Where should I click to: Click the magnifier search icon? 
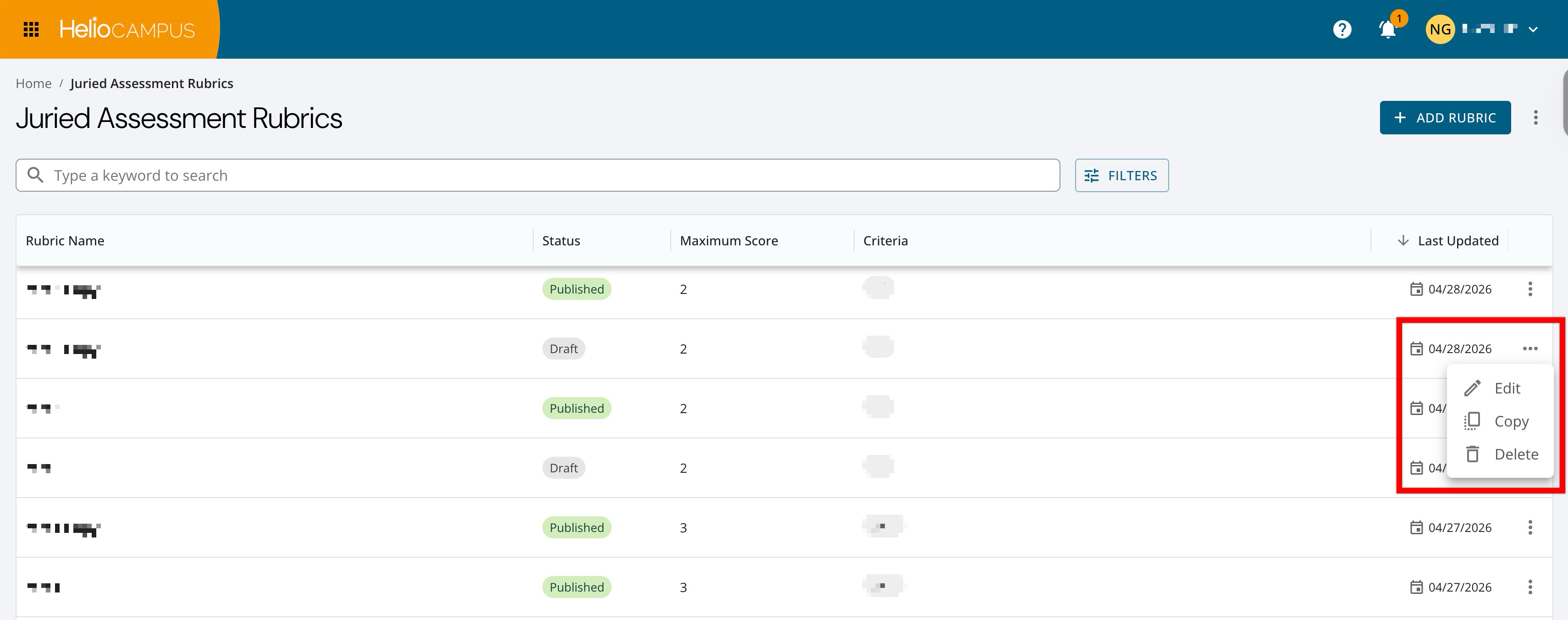pyautogui.click(x=35, y=175)
